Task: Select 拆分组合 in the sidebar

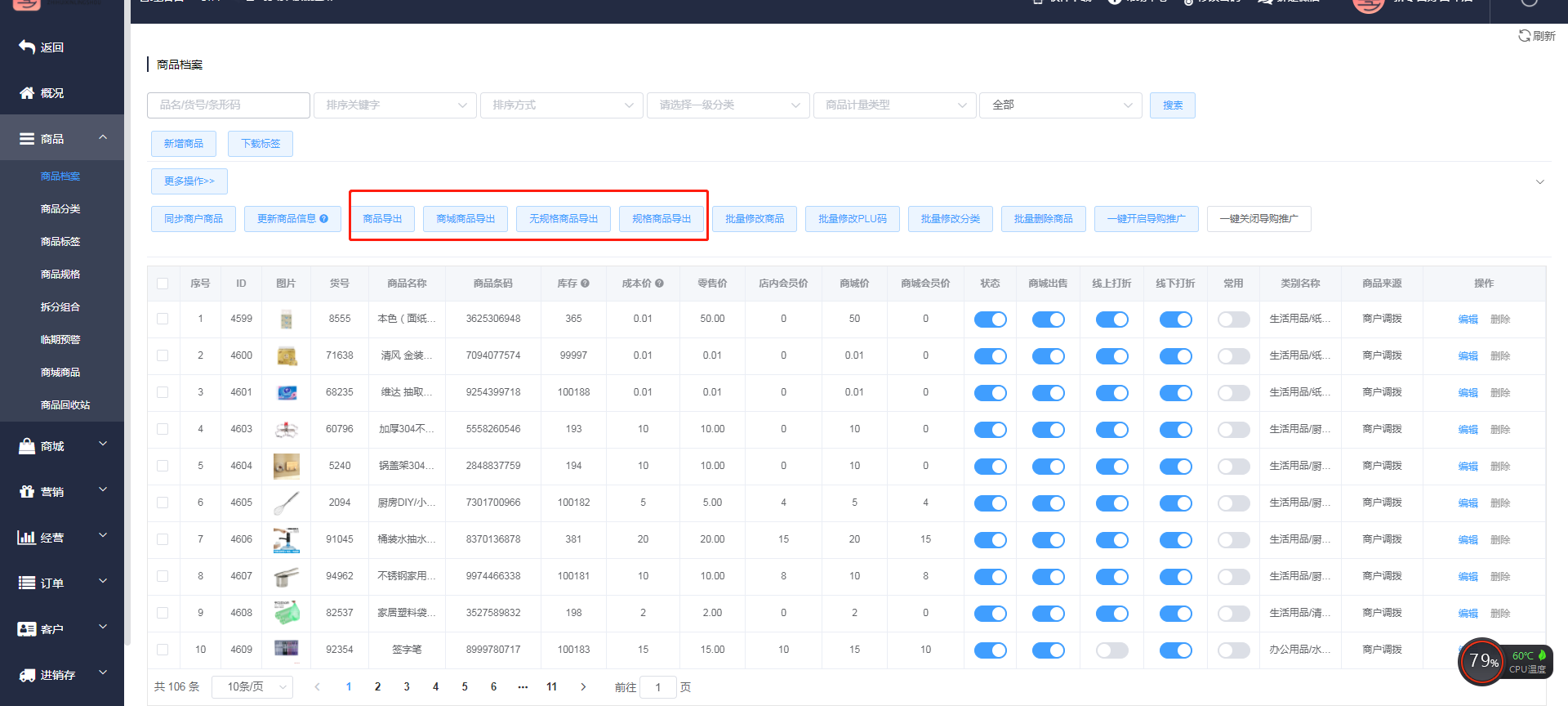Action: (x=60, y=307)
